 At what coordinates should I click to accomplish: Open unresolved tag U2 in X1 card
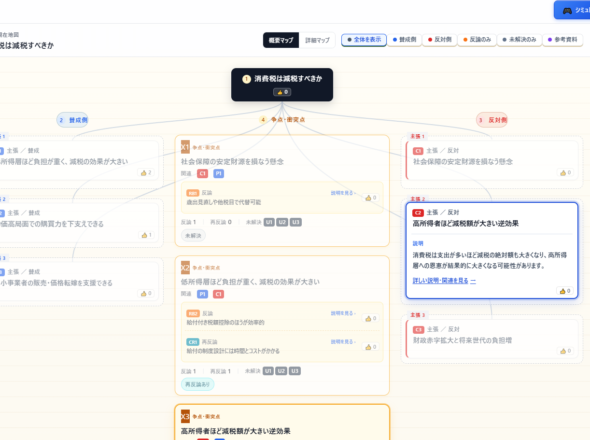[282, 222]
